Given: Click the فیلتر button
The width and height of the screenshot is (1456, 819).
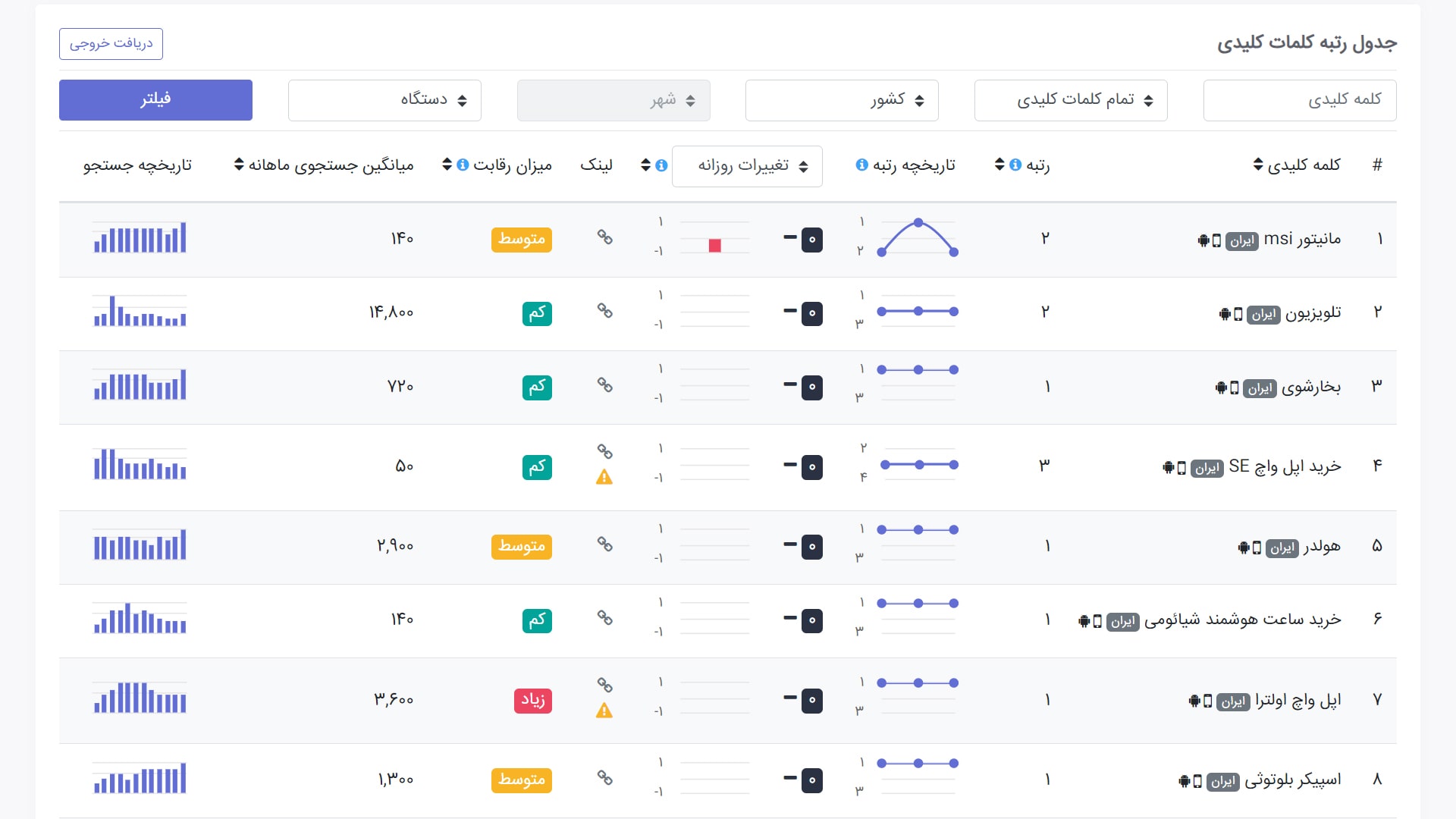Looking at the screenshot, I should pos(155,100).
